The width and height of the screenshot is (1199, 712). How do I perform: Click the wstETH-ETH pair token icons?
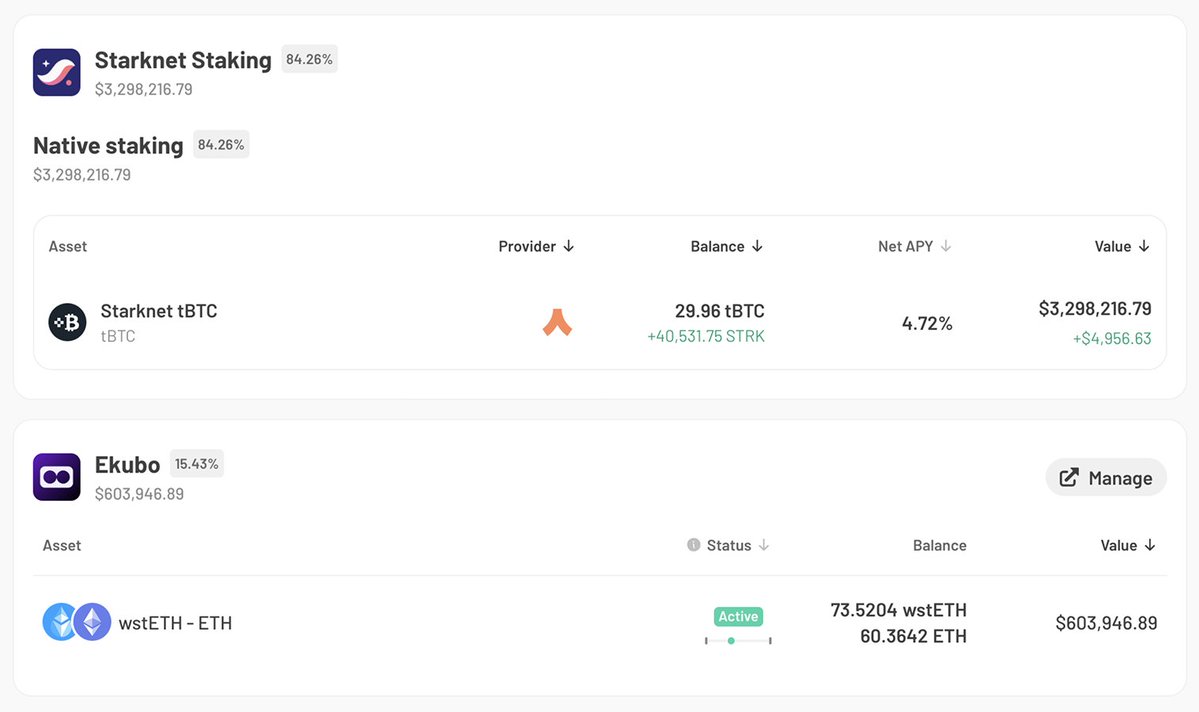tap(76, 622)
